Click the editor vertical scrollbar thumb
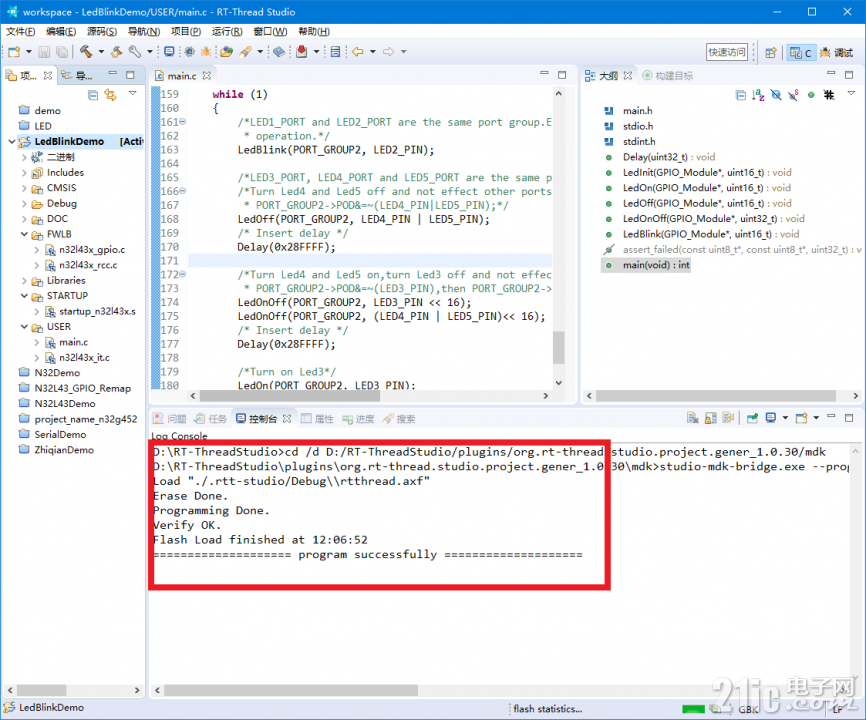866x720 pixels. (x=559, y=347)
